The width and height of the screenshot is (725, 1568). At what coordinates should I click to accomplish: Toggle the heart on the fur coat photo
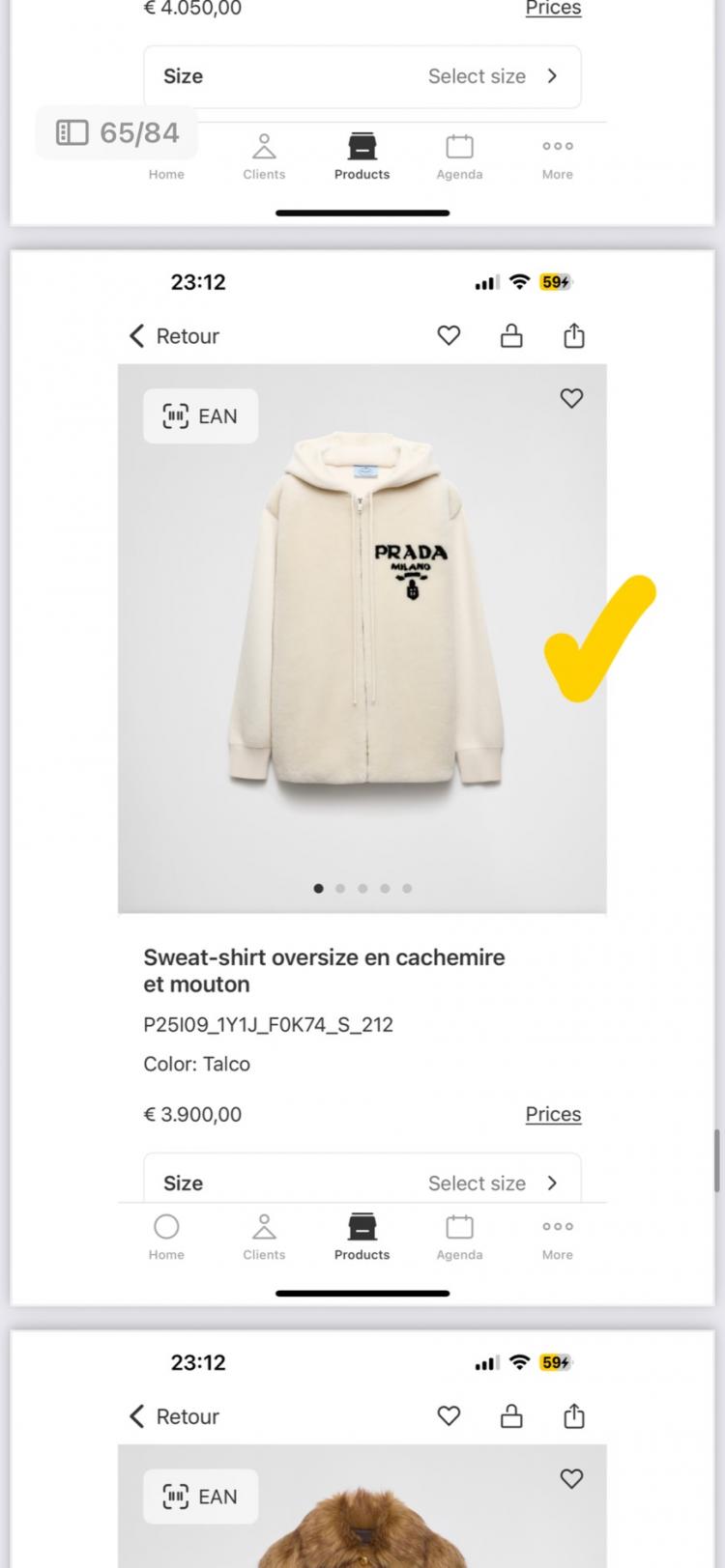coord(571,1478)
